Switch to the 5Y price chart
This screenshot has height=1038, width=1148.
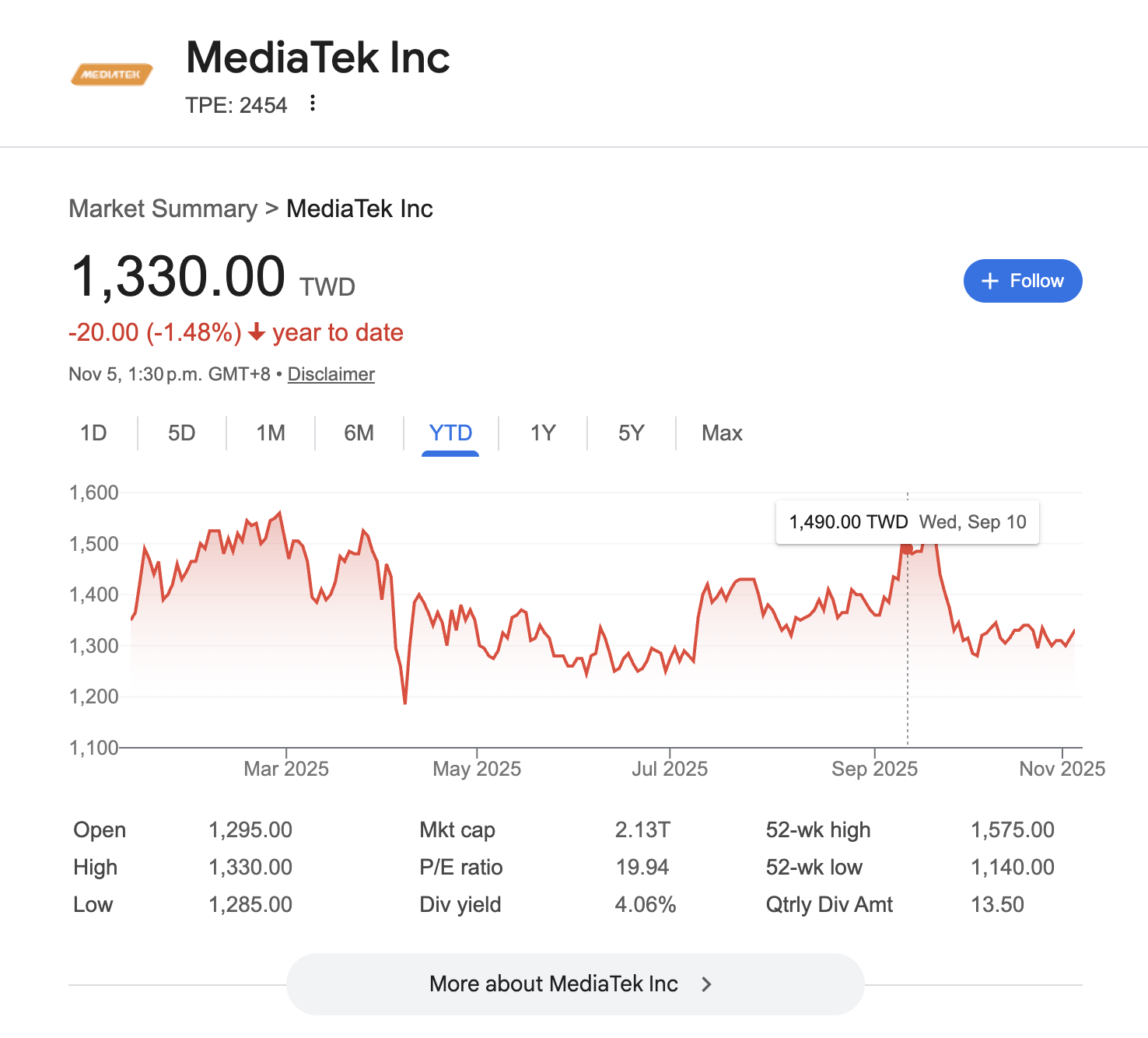631,433
